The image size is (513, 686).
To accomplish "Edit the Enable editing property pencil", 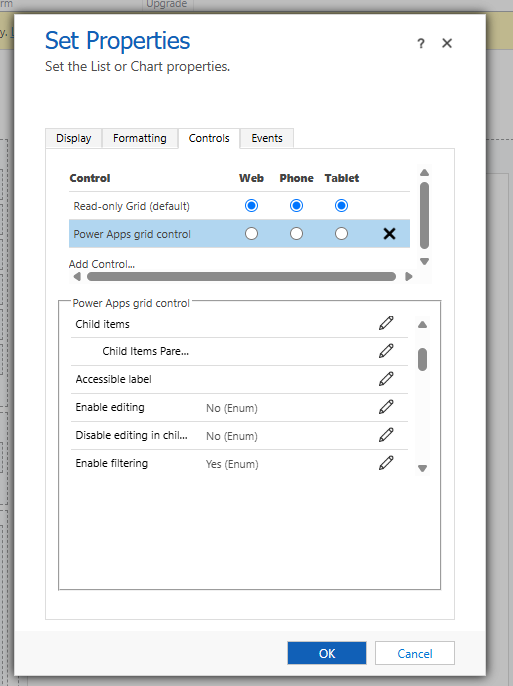I will [x=386, y=407].
